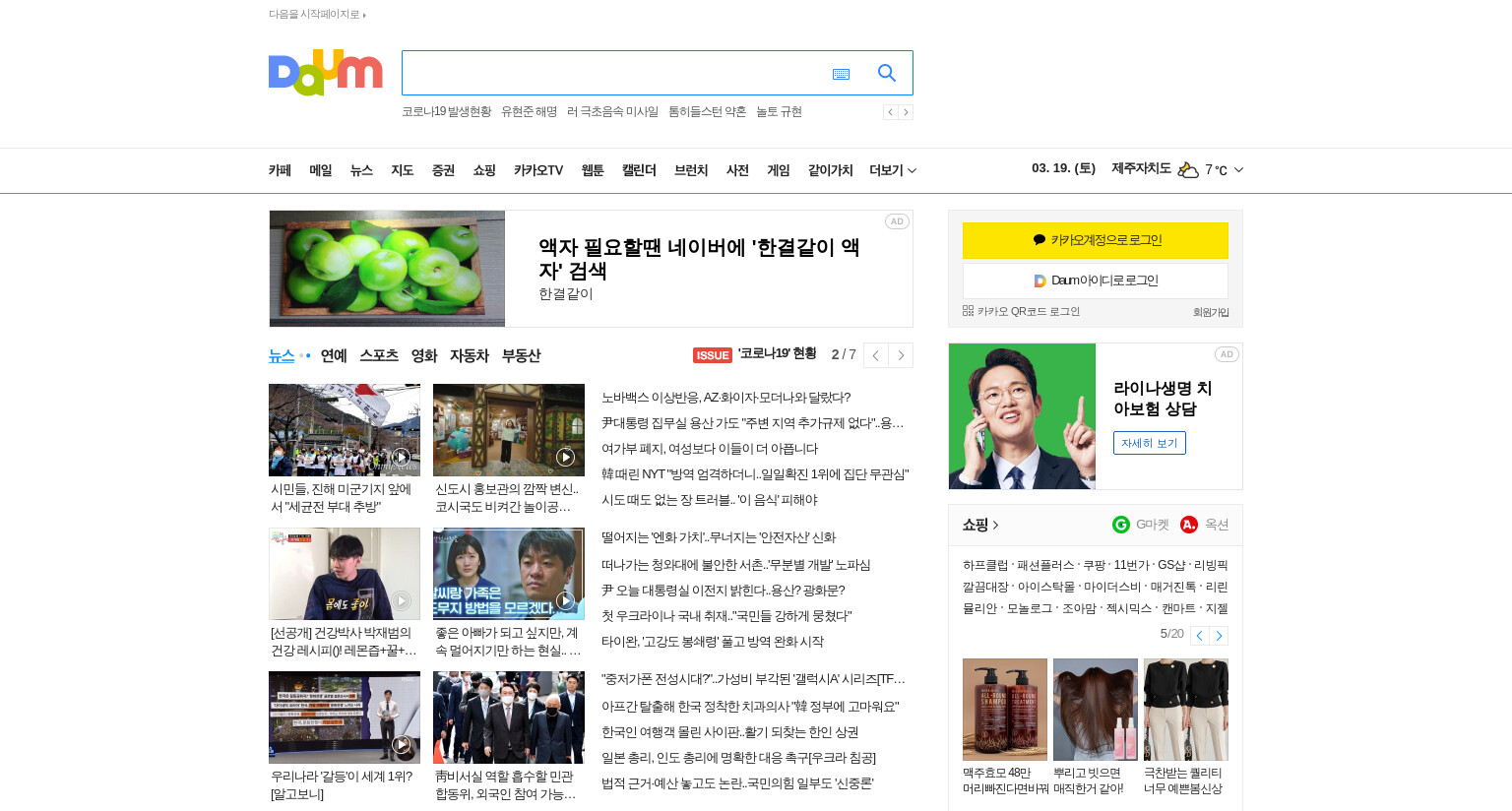
Task: Open 건강박사 박재범 video thumbnail
Action: tap(345, 574)
